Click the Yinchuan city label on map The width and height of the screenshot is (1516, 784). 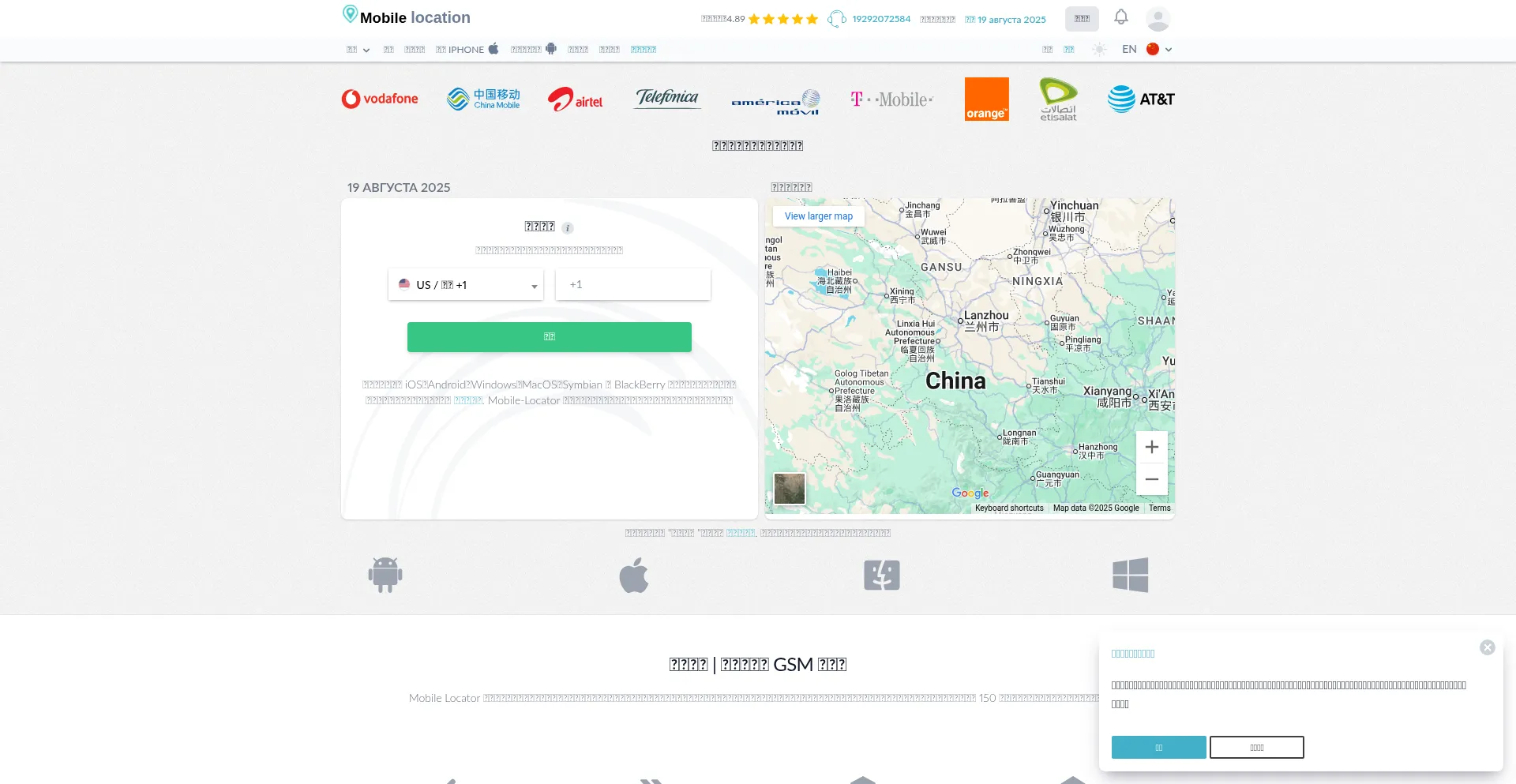click(1074, 211)
